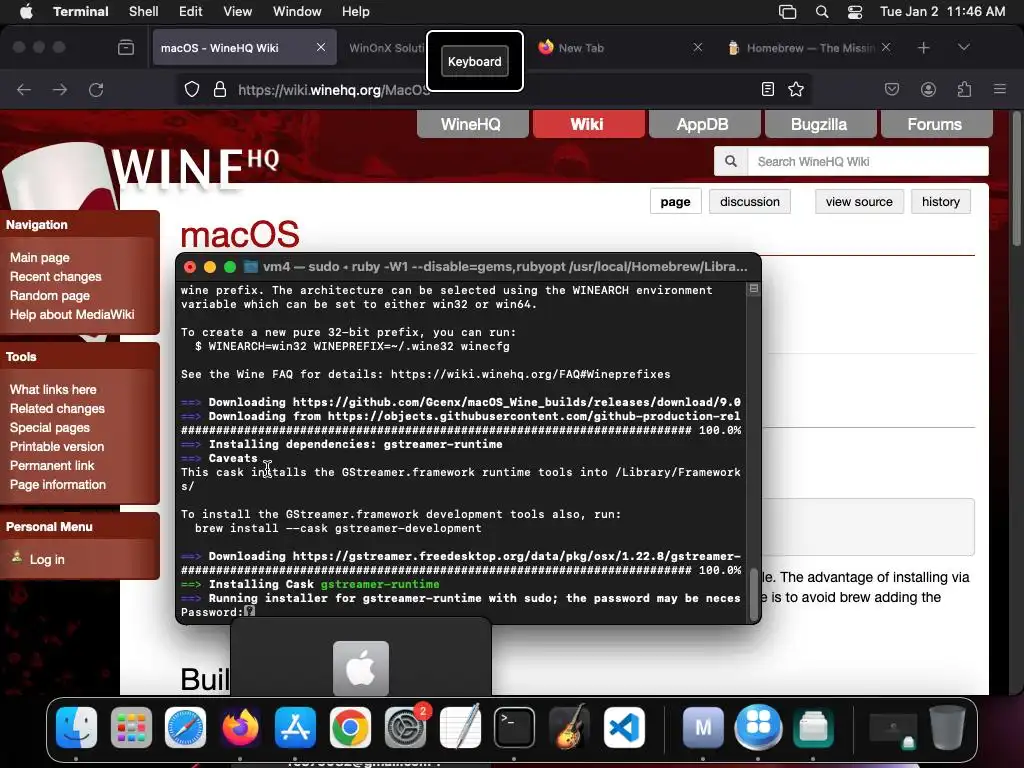This screenshot has width=1024, height=768.
Task: Open Launchpad from the Dock
Action: (x=131, y=728)
